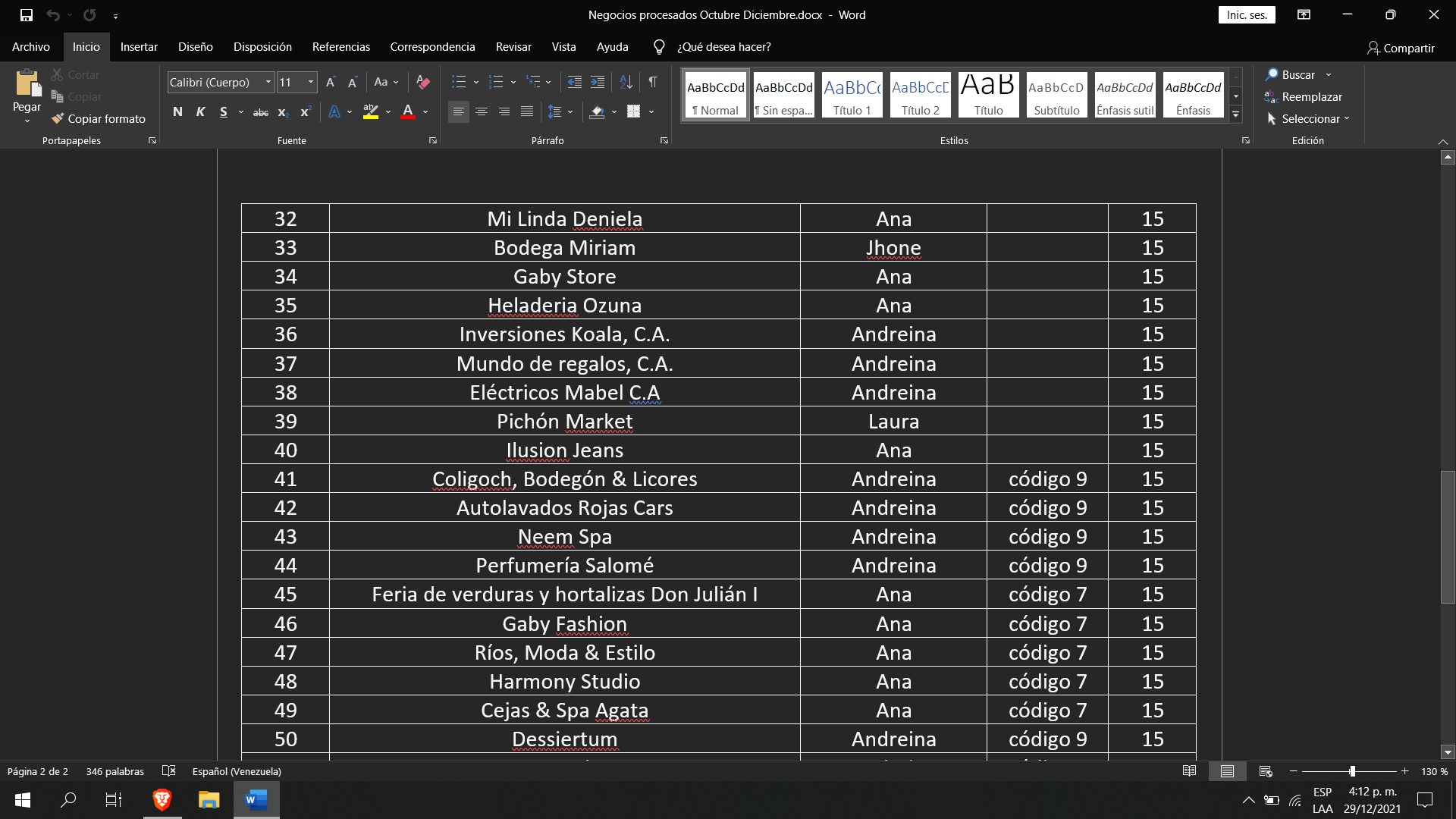Screen dimensions: 1456x819
Task: Apply the yellow text highlight color
Action: 370,112
